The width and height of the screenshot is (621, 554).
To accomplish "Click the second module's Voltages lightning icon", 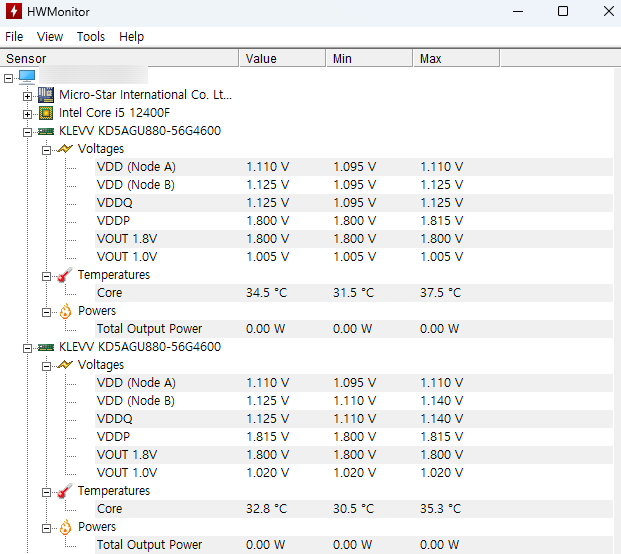I will click(x=65, y=365).
